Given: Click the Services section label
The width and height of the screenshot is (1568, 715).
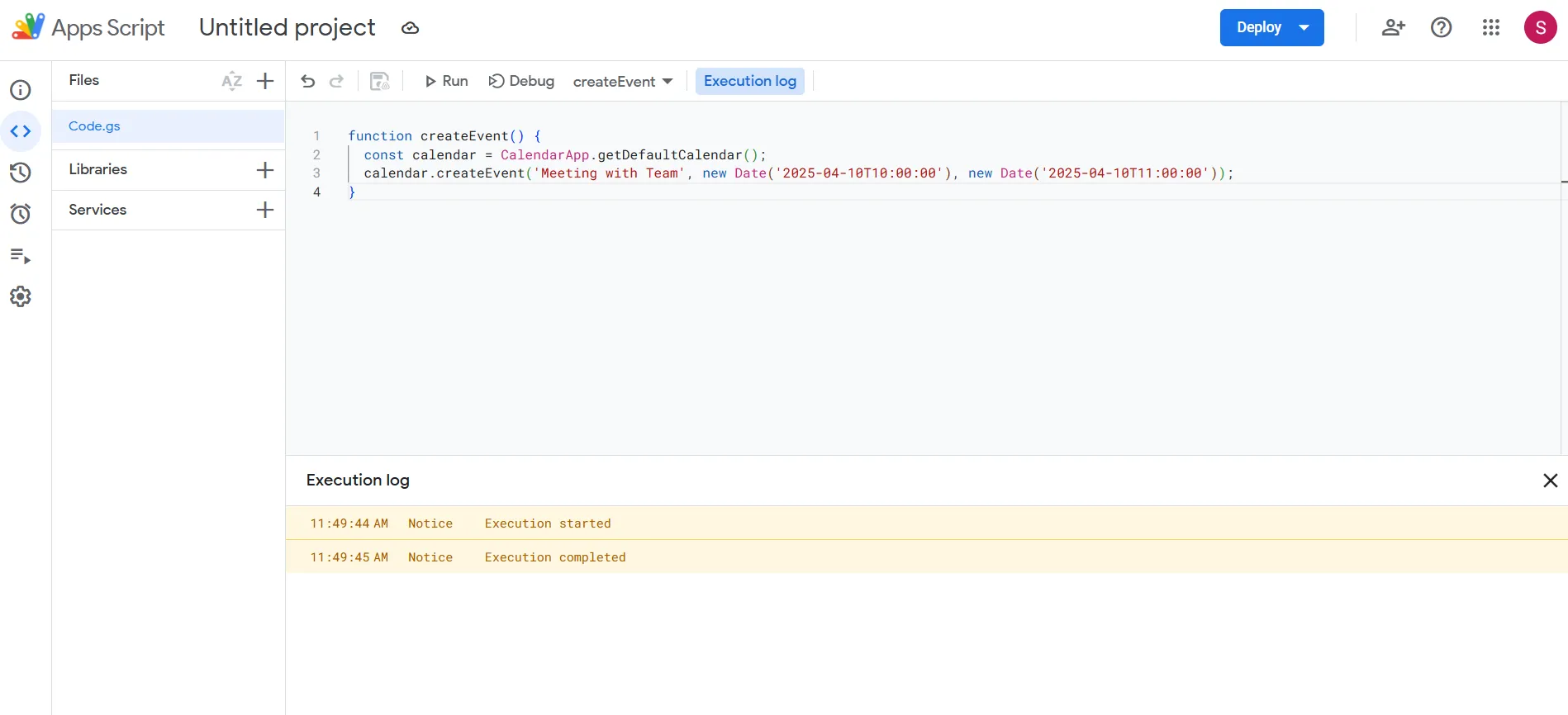Looking at the screenshot, I should pos(97,210).
